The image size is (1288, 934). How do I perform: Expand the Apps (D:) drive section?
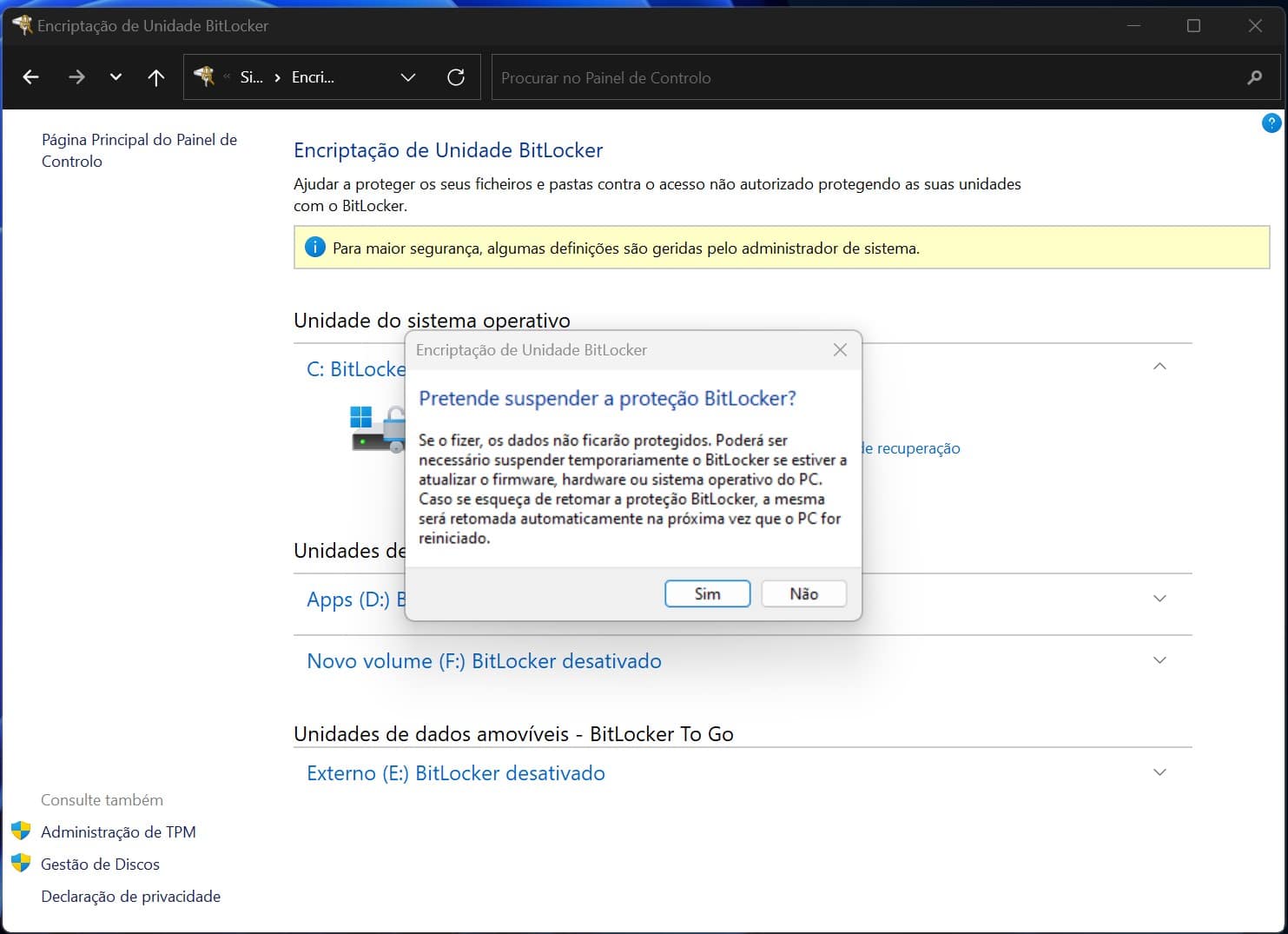click(1159, 599)
